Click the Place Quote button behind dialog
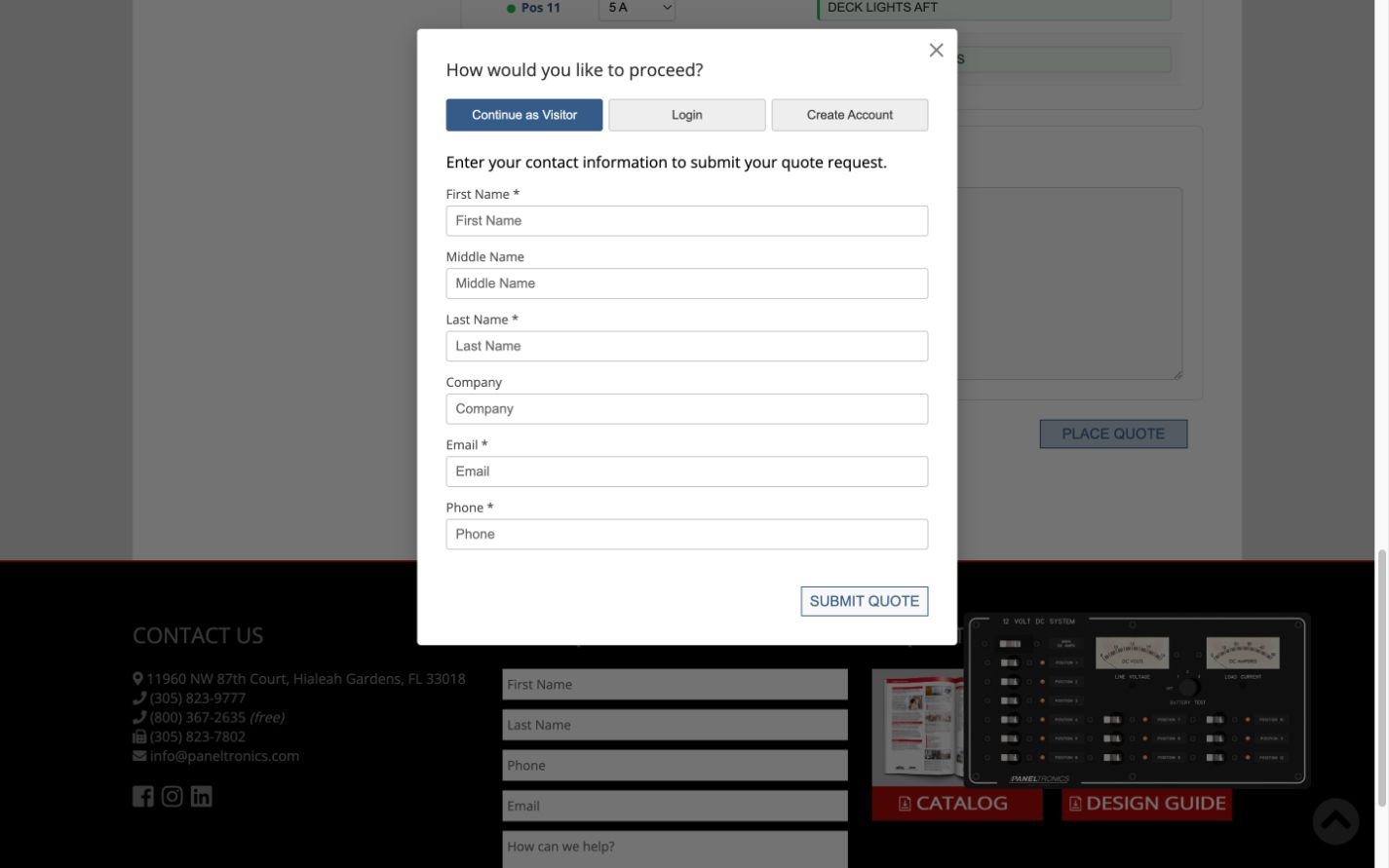This screenshot has height=868, width=1389. (1113, 434)
